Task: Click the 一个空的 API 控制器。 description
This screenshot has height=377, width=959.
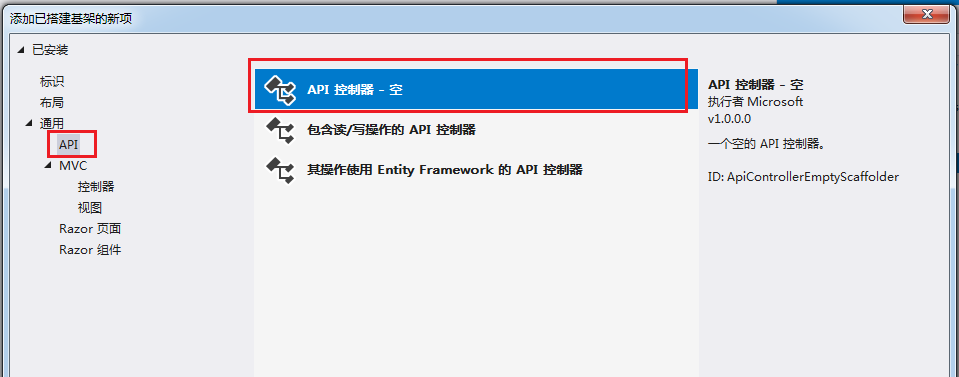Action: [767, 145]
